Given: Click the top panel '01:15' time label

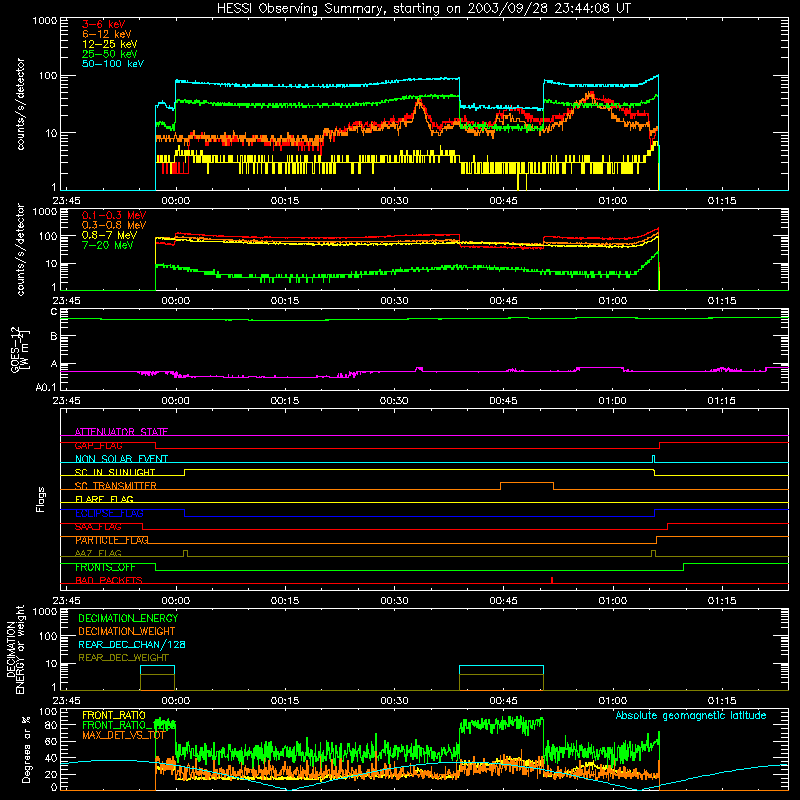Looking at the screenshot, I should tap(721, 201).
